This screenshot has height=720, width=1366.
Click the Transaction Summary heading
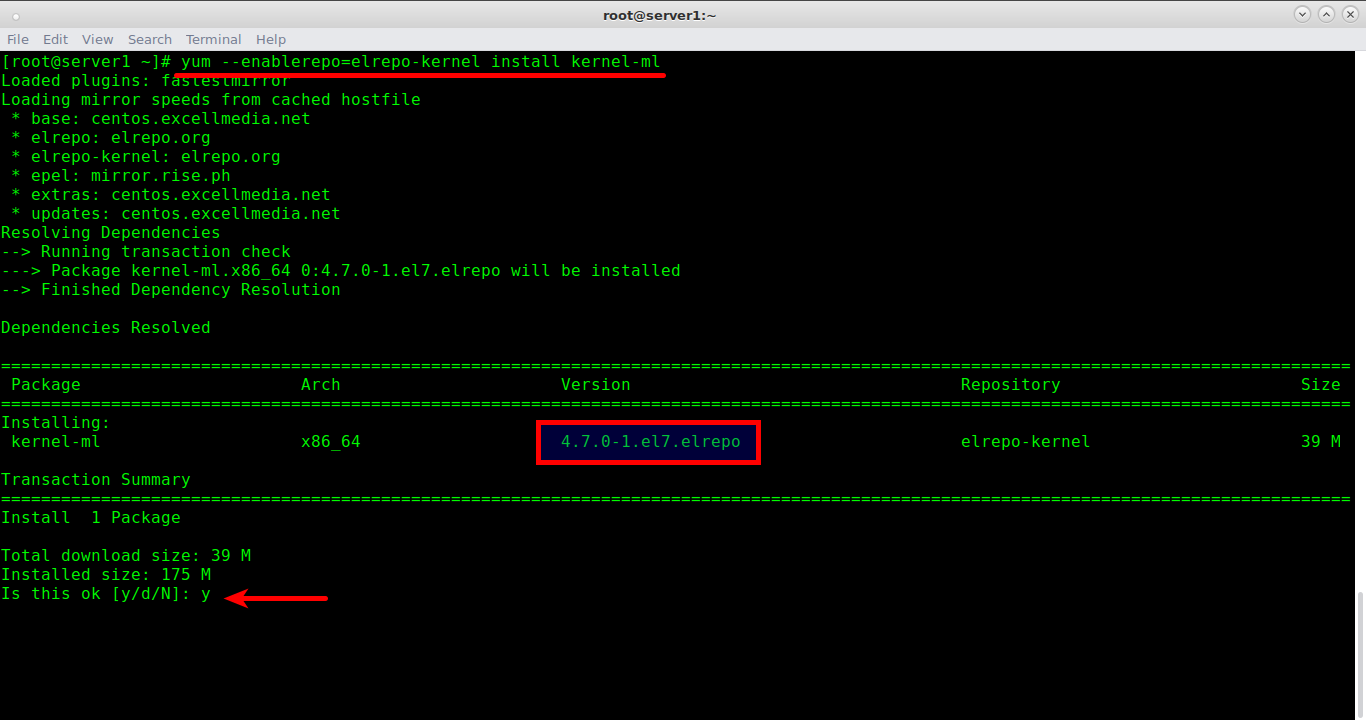[x=96, y=480]
